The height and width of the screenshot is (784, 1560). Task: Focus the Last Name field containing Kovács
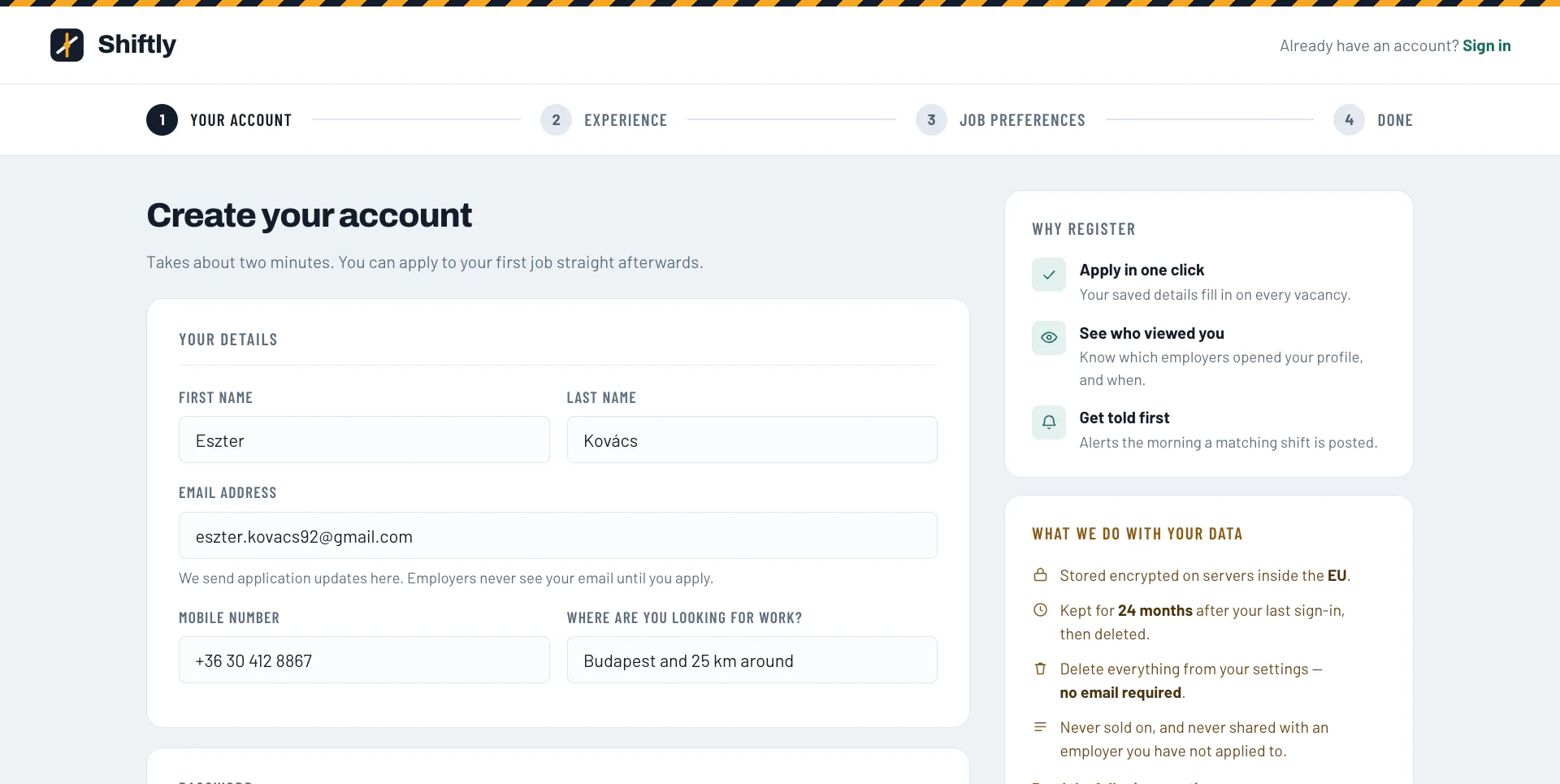752,440
